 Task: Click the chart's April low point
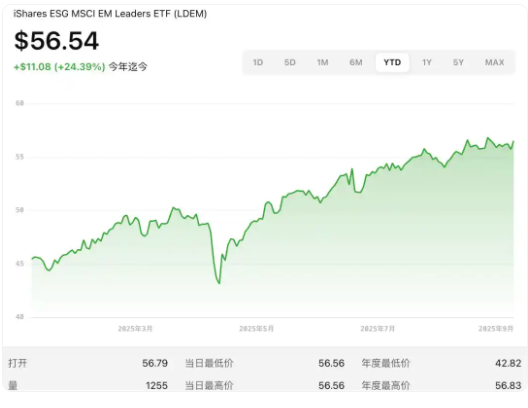pyautogui.click(x=219, y=283)
